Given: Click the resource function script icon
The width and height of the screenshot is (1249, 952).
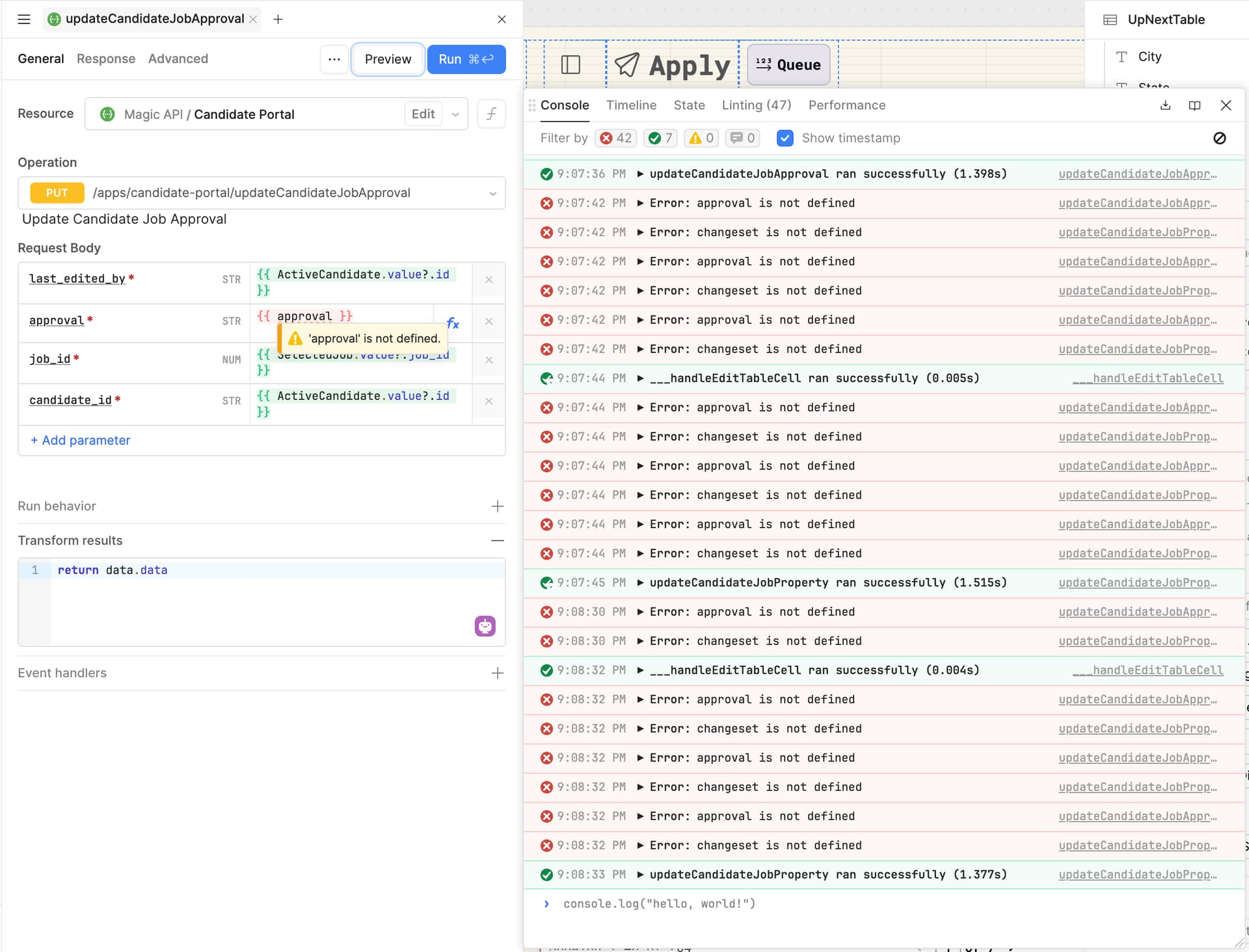Looking at the screenshot, I should [491, 114].
